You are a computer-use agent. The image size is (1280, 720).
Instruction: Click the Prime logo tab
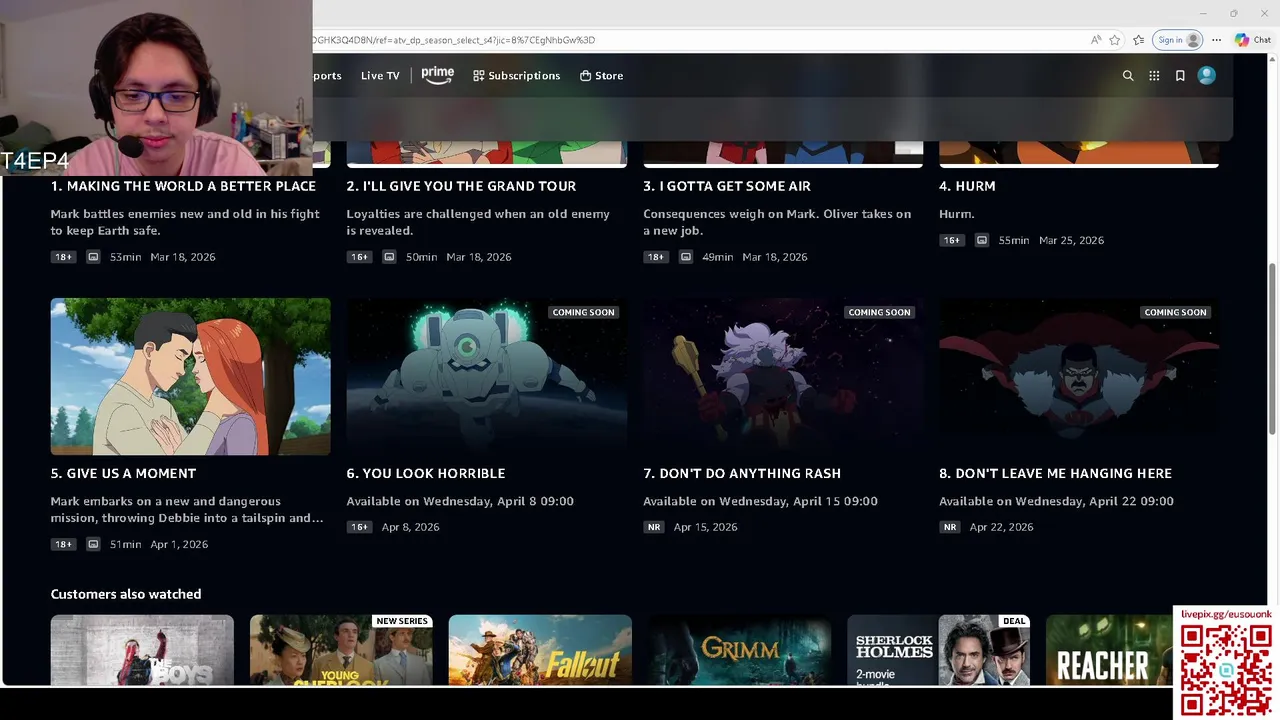[438, 75]
